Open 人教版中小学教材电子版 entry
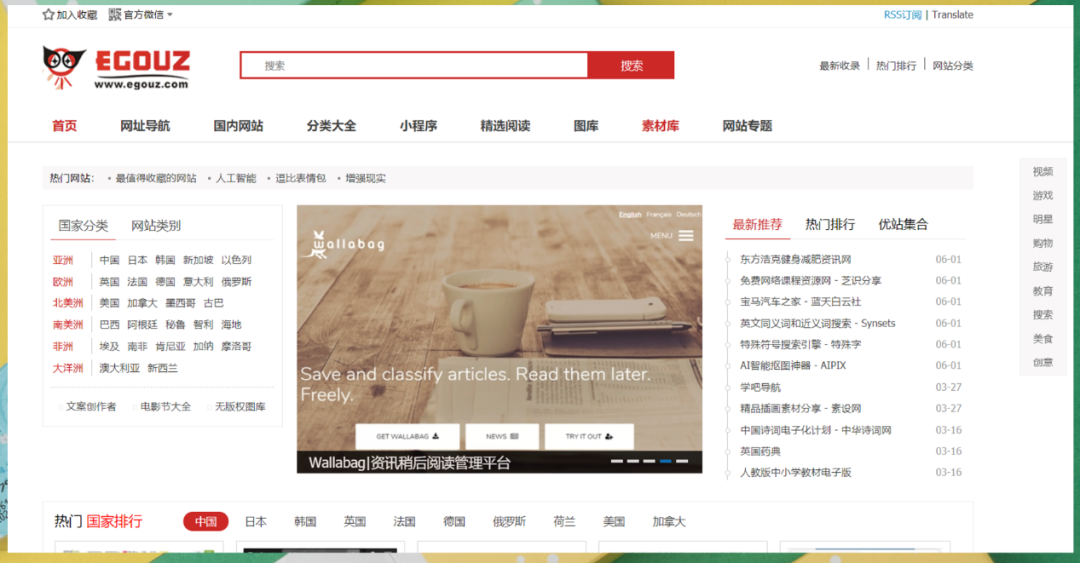This screenshot has width=1080, height=563. point(796,473)
